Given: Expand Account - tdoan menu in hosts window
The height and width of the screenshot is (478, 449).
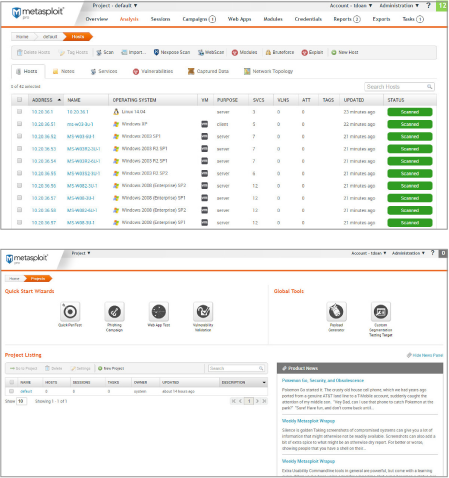Looking at the screenshot, I should pos(351,6).
